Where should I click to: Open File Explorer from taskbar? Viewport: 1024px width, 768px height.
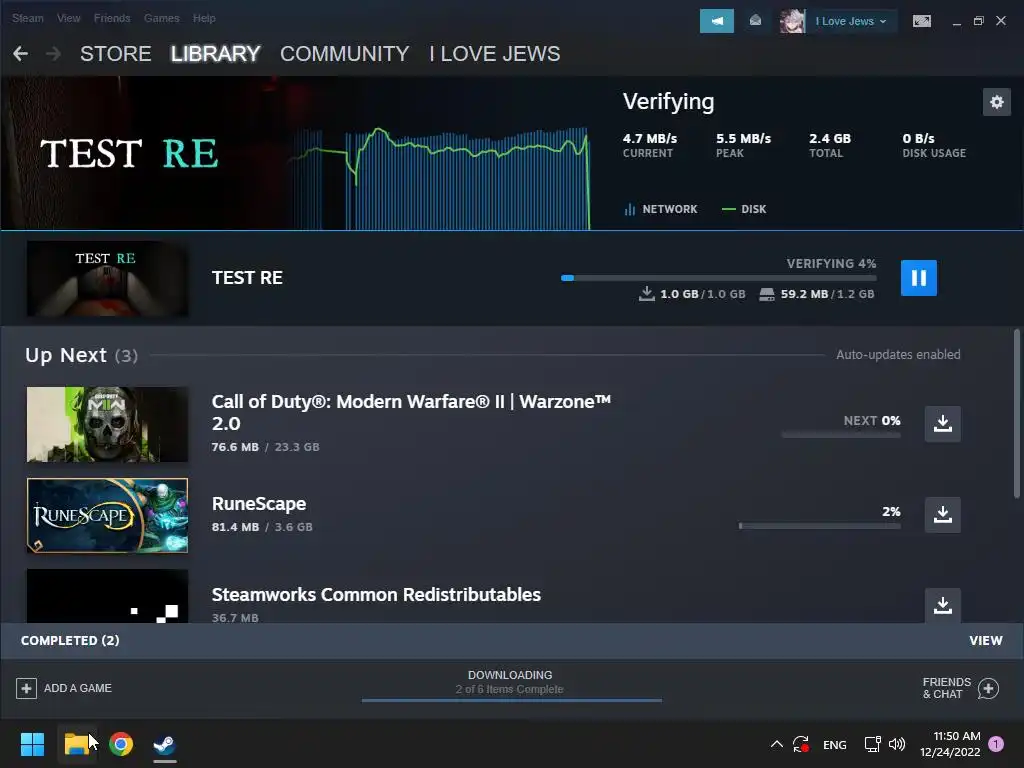(76, 744)
